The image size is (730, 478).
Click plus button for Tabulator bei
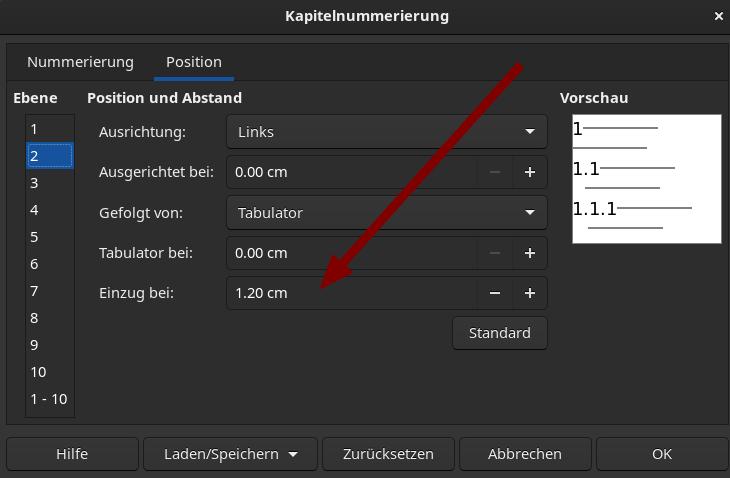(x=530, y=253)
